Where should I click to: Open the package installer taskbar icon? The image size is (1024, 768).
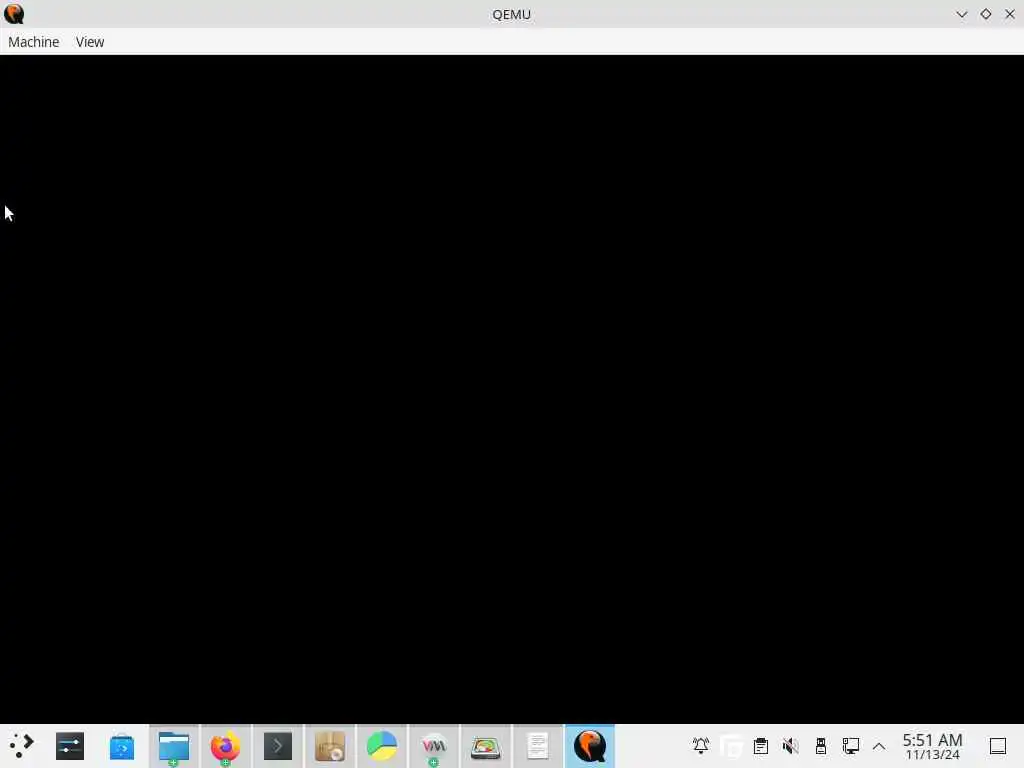point(330,746)
